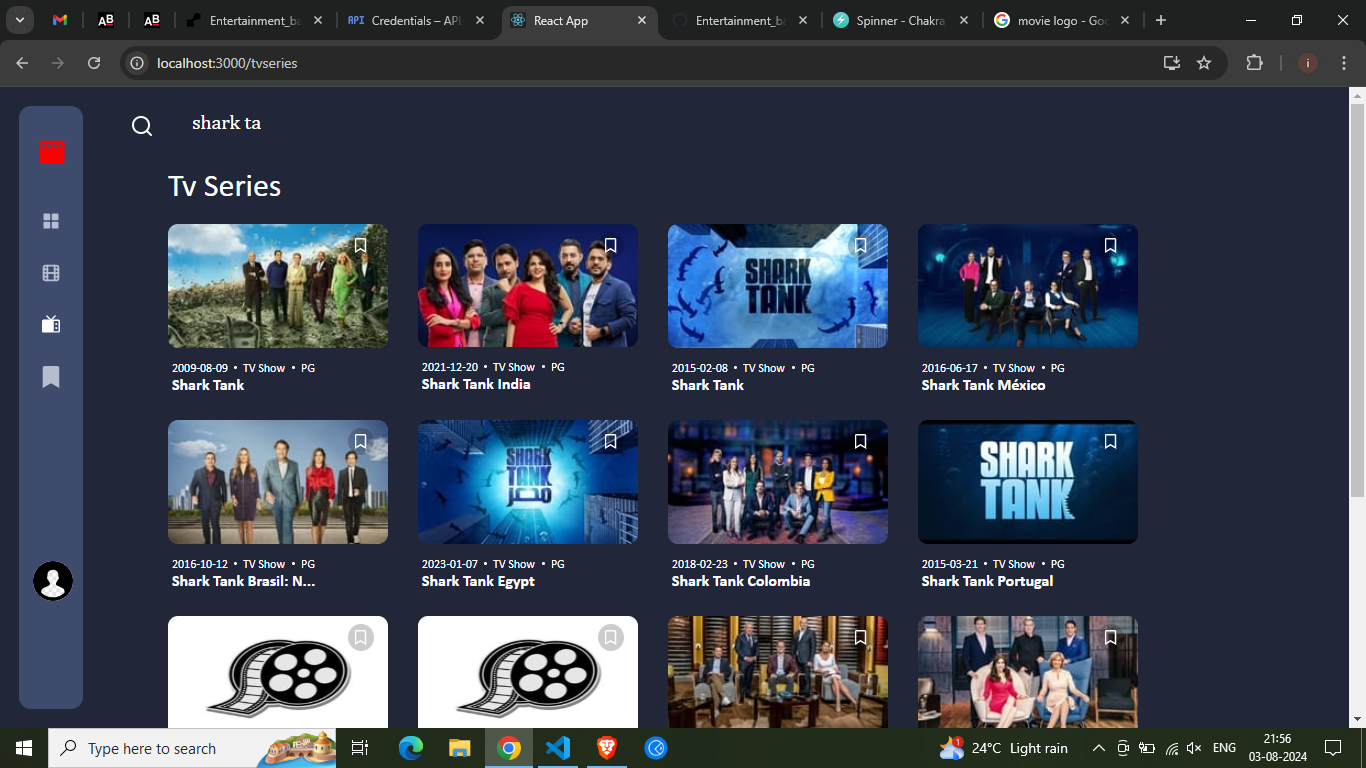Open the browser extensions puzzle icon

click(1254, 63)
